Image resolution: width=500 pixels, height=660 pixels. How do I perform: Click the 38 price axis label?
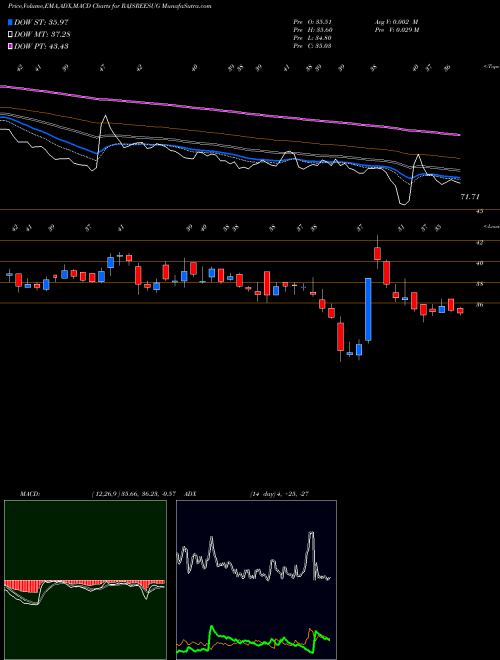[x=479, y=284]
